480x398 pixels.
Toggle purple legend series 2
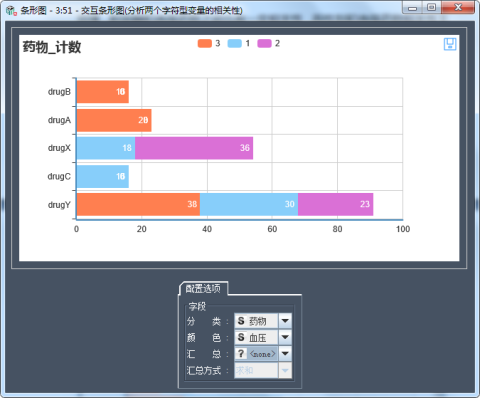[269, 43]
